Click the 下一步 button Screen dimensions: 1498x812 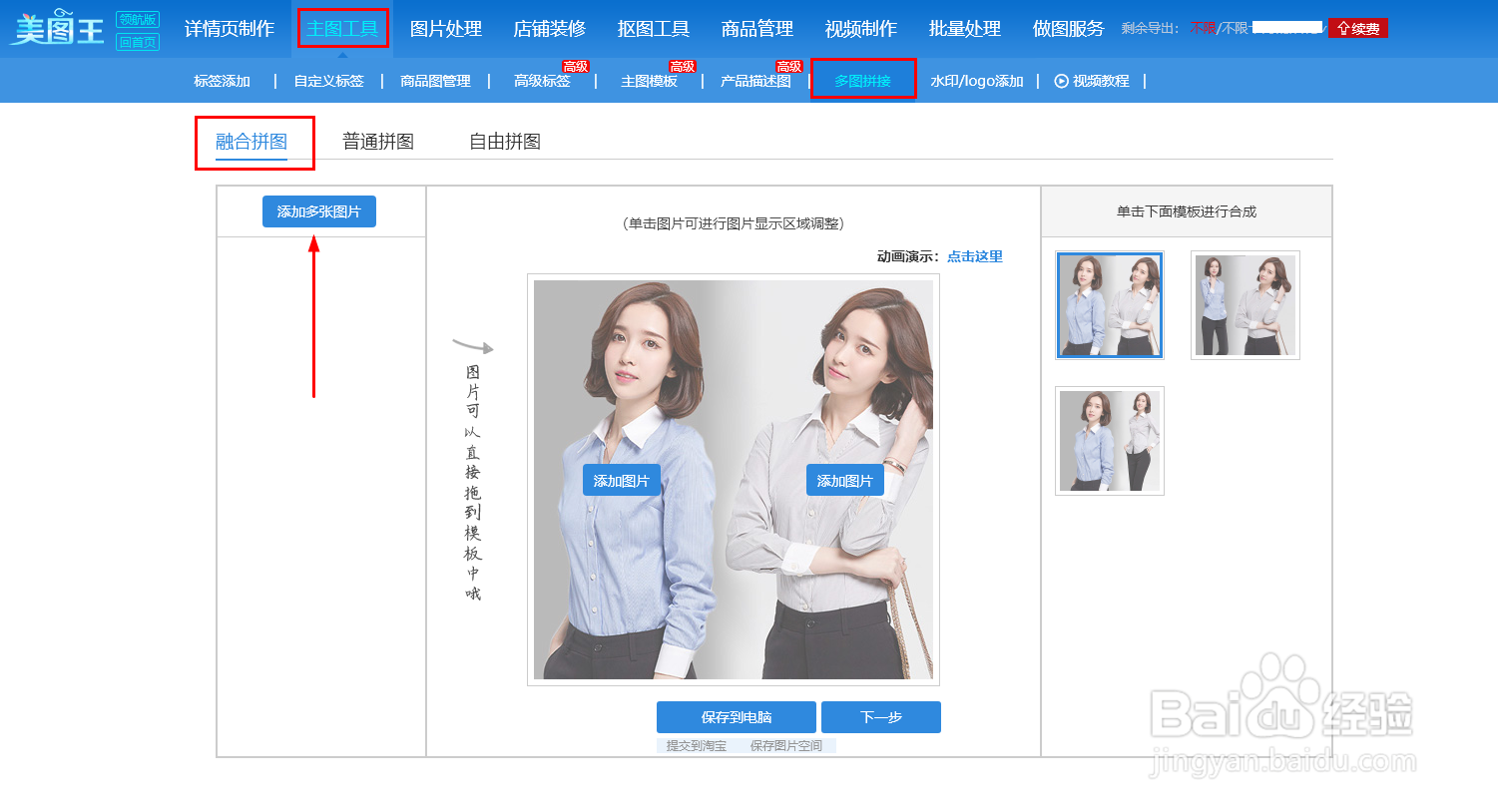[x=880, y=717]
